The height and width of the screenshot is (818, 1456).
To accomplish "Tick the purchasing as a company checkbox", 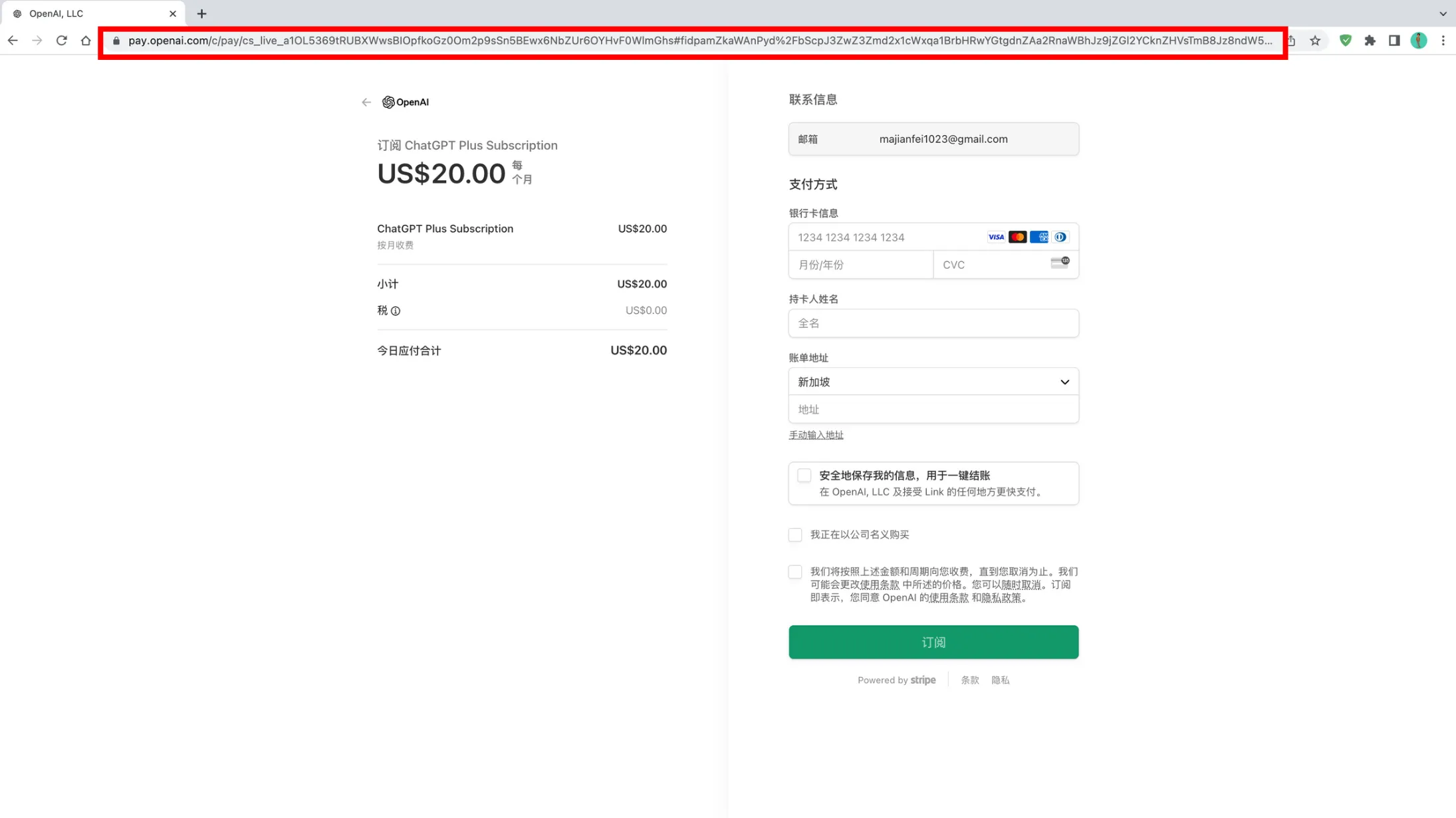I will 795,535.
